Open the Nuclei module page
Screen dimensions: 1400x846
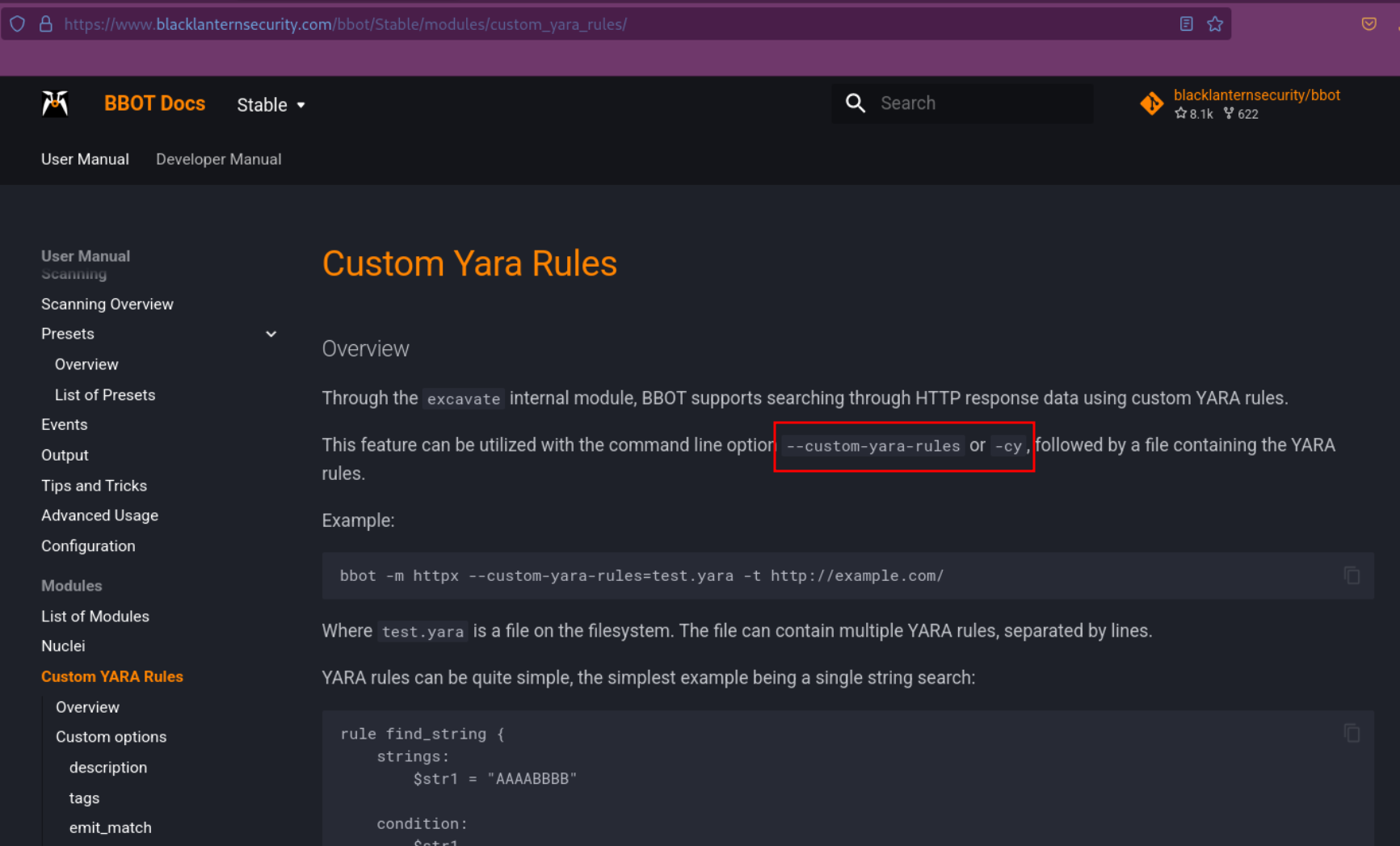pyautogui.click(x=63, y=646)
